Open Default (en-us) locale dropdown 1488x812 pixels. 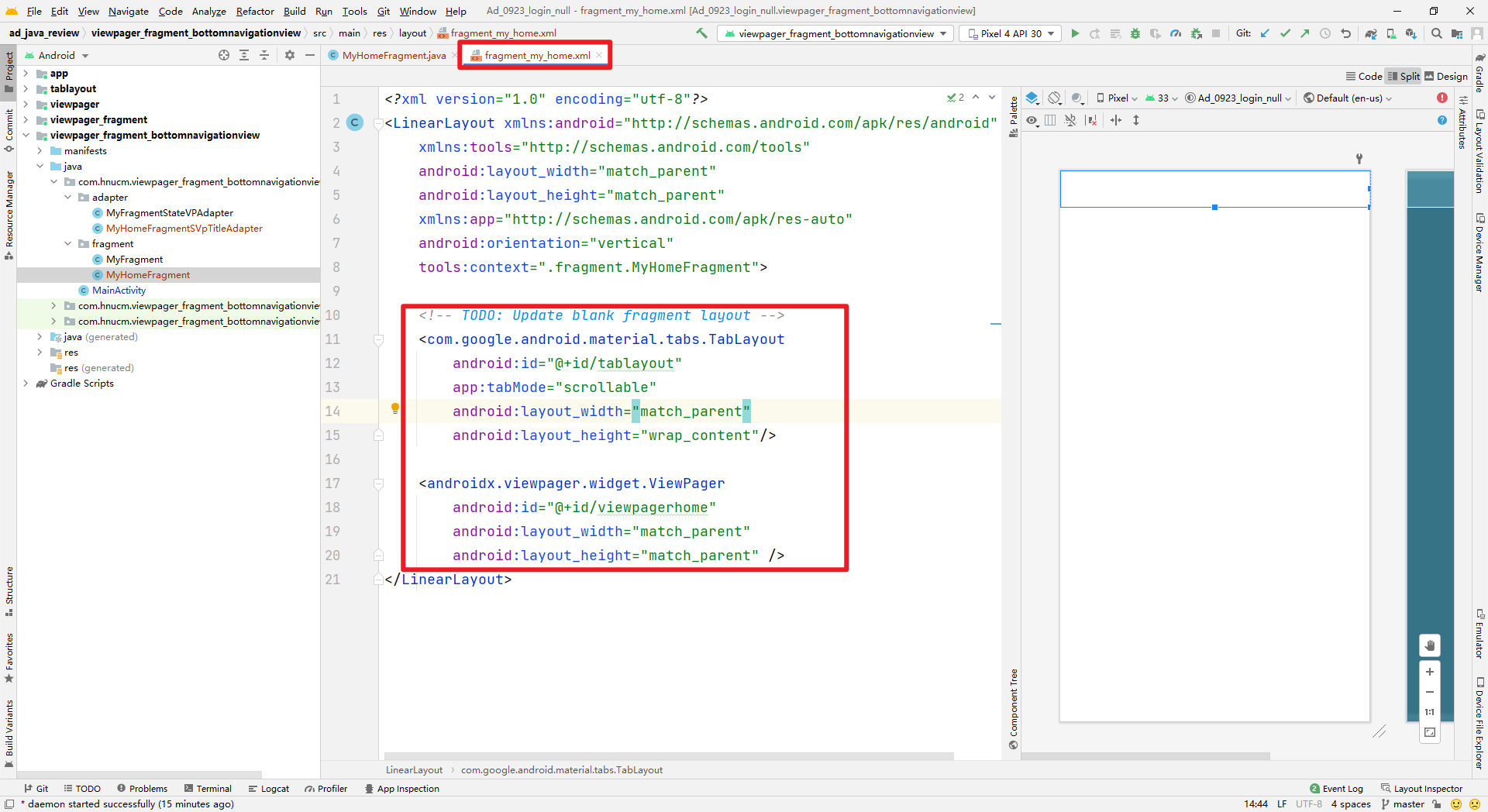[x=1348, y=98]
